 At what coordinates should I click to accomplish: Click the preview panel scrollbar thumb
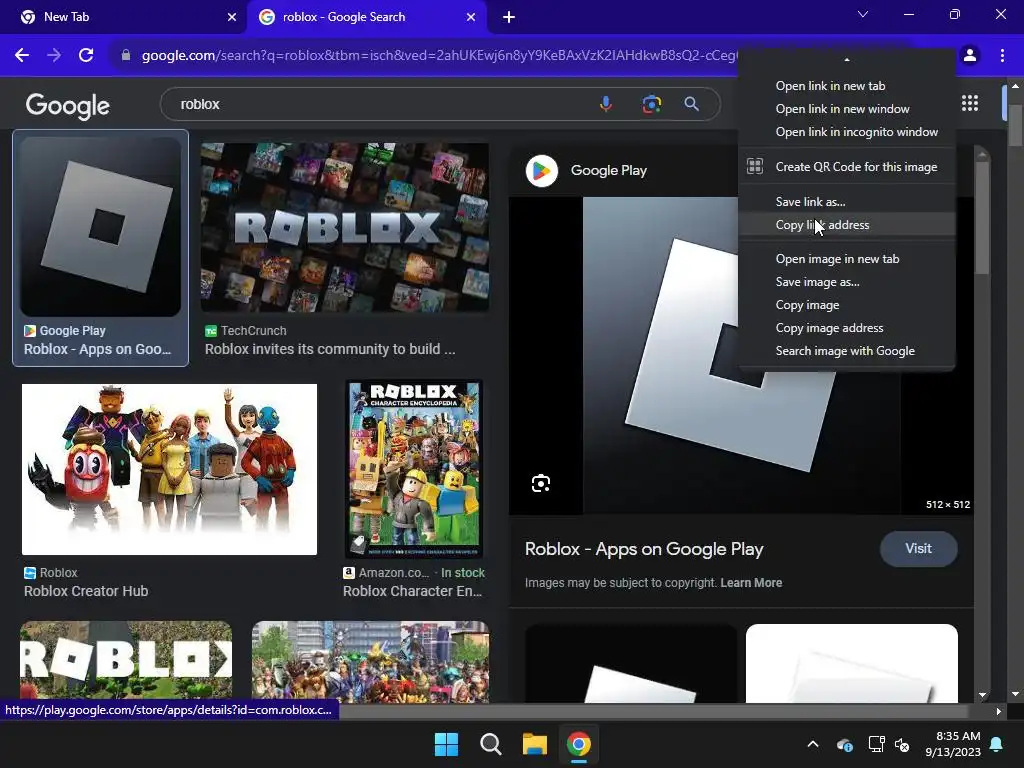tap(982, 217)
